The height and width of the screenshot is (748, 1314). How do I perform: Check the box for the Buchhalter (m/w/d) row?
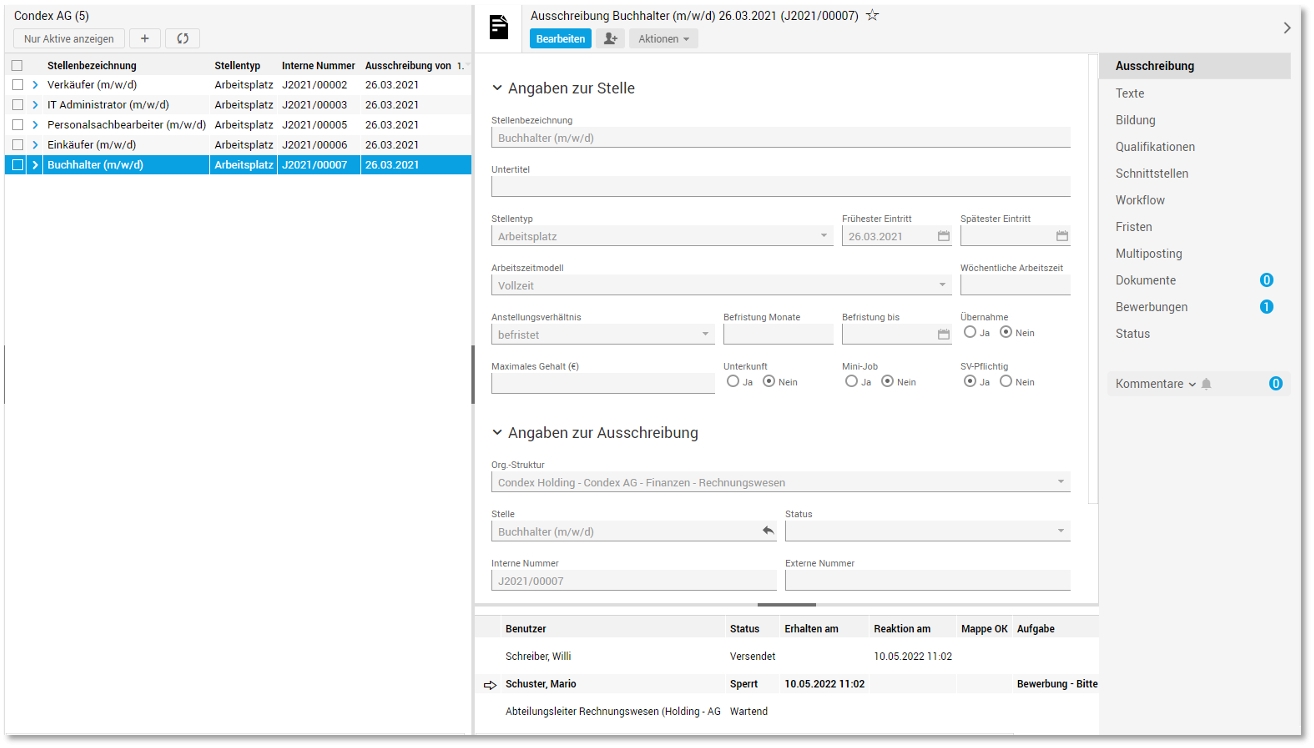[x=17, y=165]
